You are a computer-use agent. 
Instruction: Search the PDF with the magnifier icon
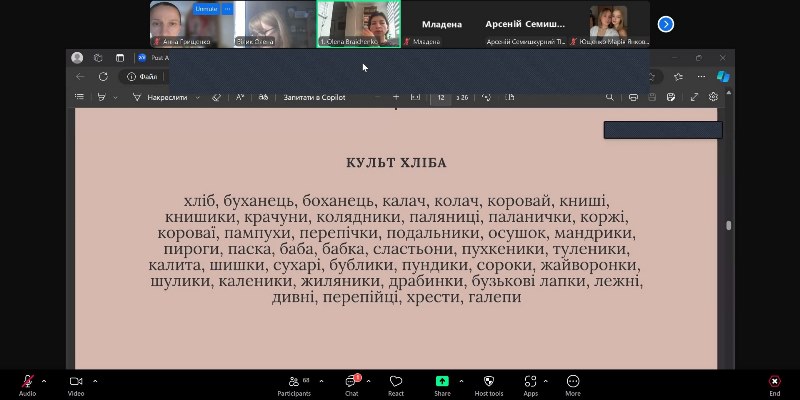tap(609, 97)
